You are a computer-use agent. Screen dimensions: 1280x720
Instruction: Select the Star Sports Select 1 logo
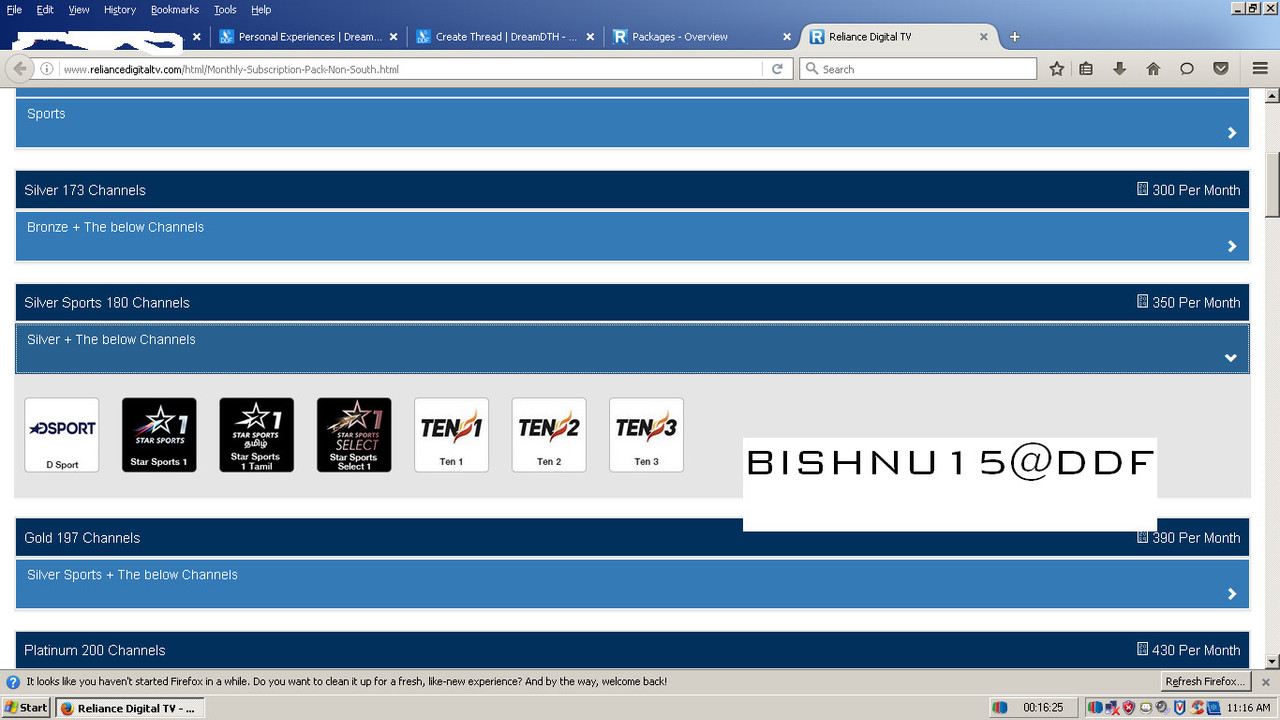click(354, 435)
